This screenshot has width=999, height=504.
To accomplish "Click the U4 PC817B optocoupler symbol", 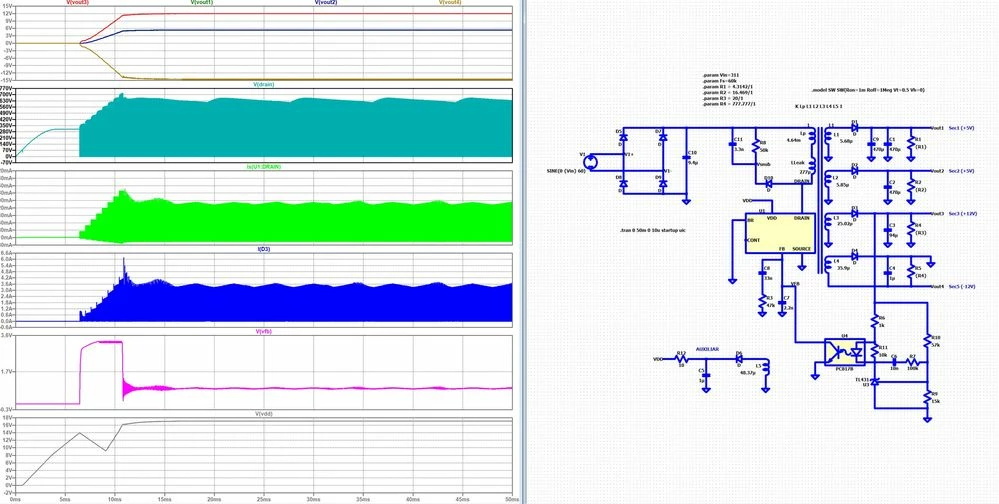I will (x=845, y=351).
